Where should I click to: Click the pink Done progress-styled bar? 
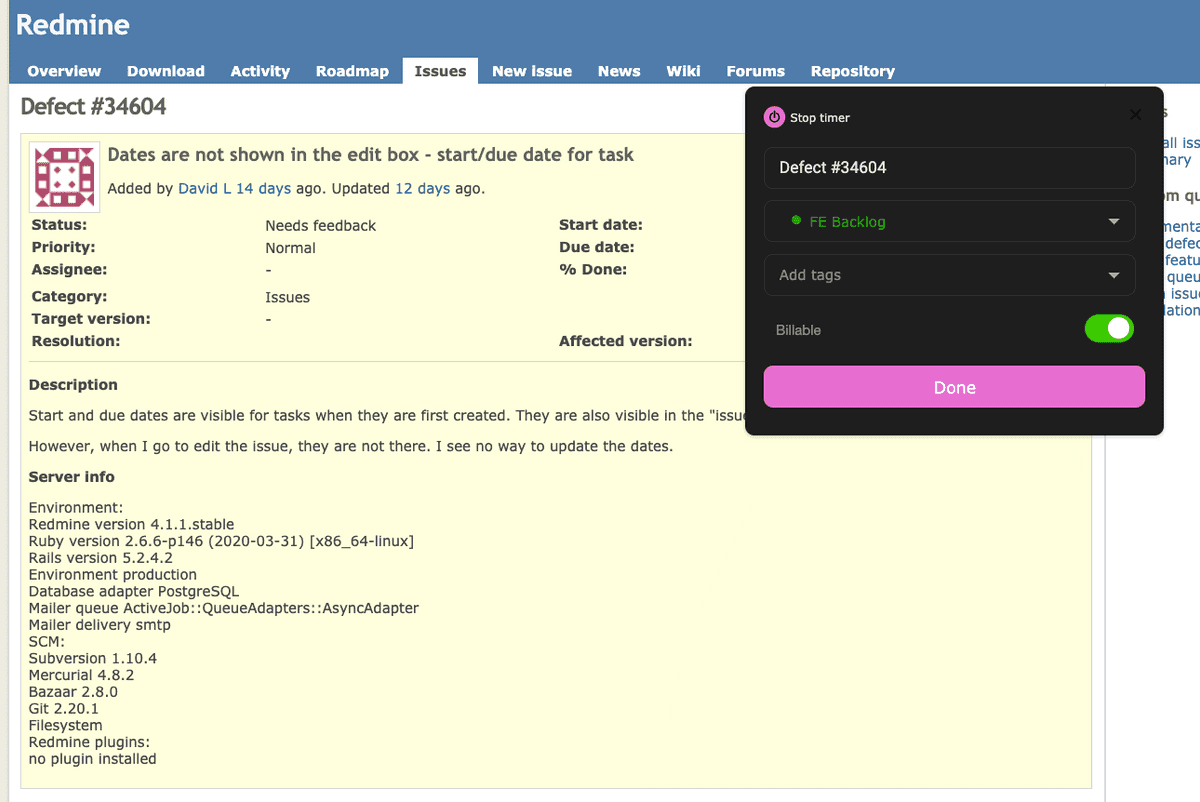954,387
